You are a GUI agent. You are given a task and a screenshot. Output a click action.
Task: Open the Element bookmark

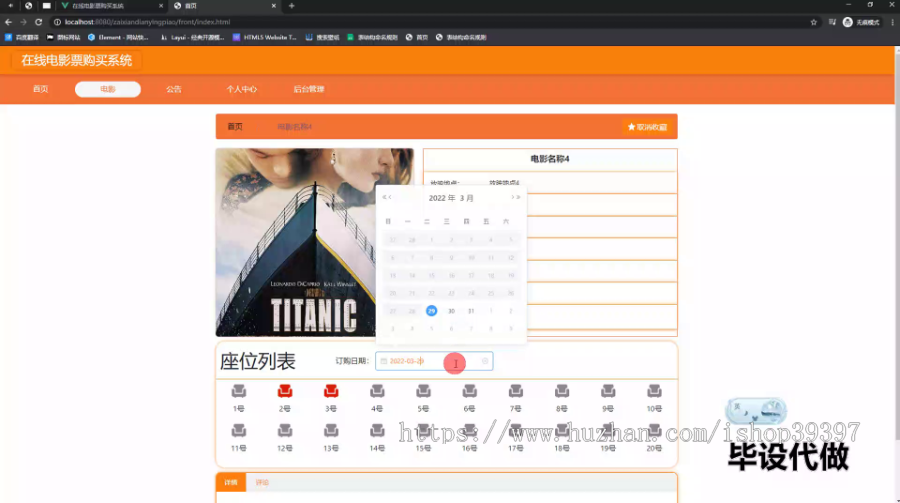118,37
